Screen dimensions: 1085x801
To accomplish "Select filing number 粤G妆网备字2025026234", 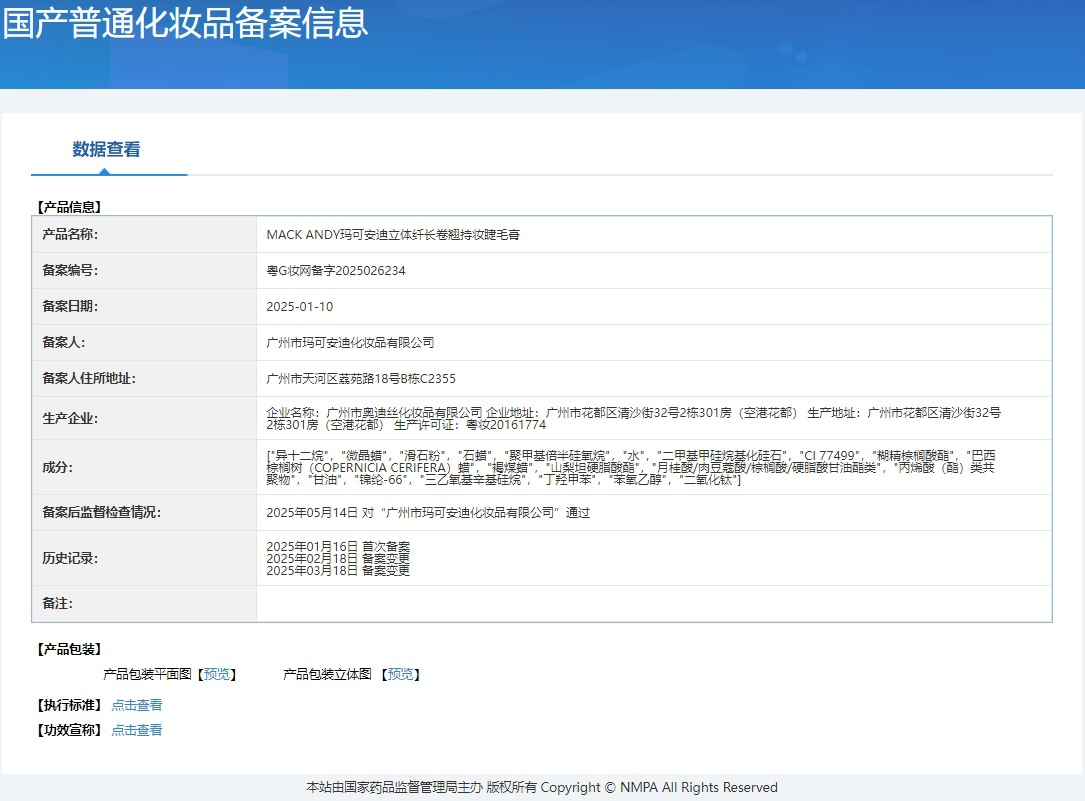I will click(336, 270).
